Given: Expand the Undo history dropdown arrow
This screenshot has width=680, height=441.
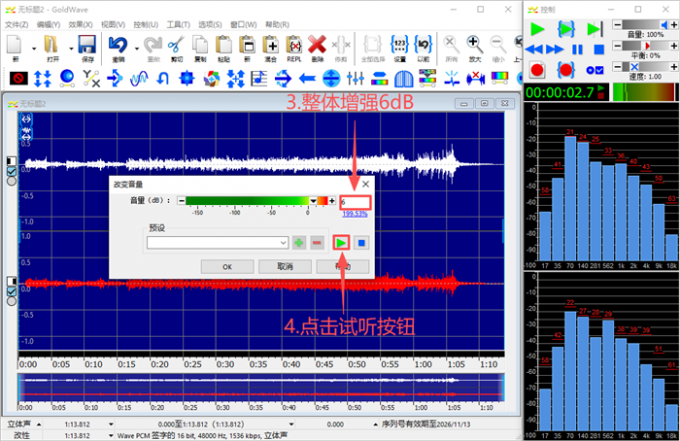Looking at the screenshot, I should pyautogui.click(x=137, y=49).
